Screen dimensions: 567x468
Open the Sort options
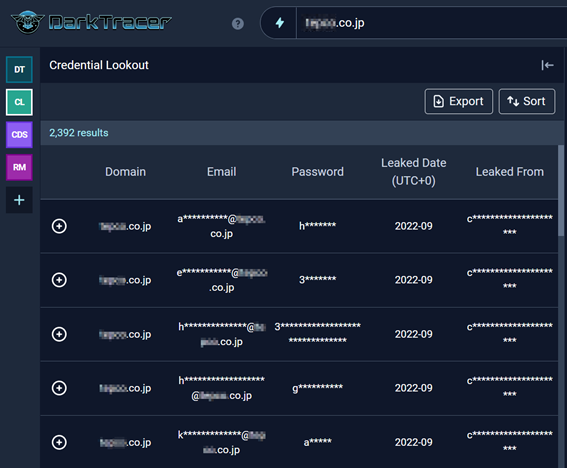pos(527,101)
